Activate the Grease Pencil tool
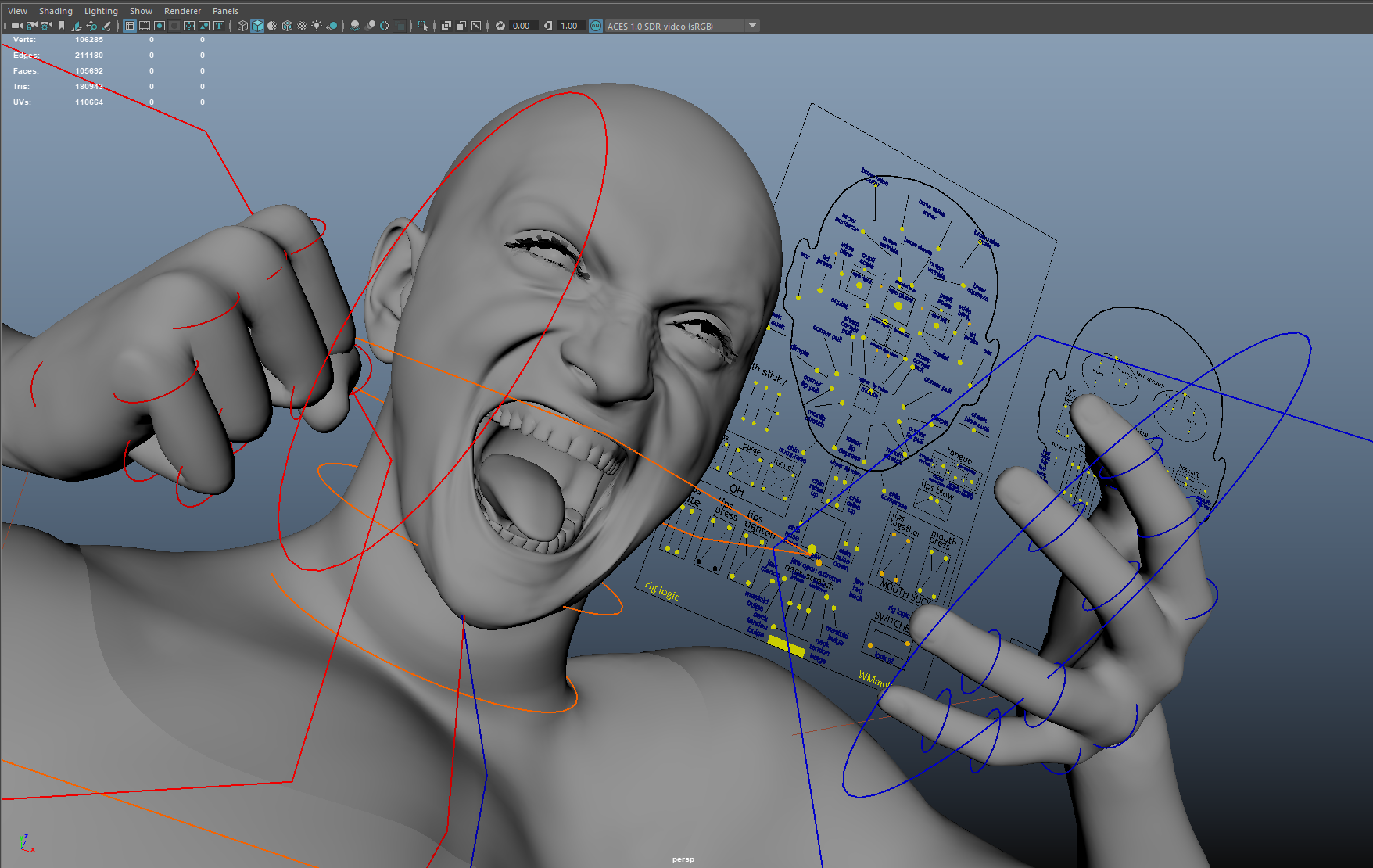This screenshot has width=1373, height=868. [106, 26]
